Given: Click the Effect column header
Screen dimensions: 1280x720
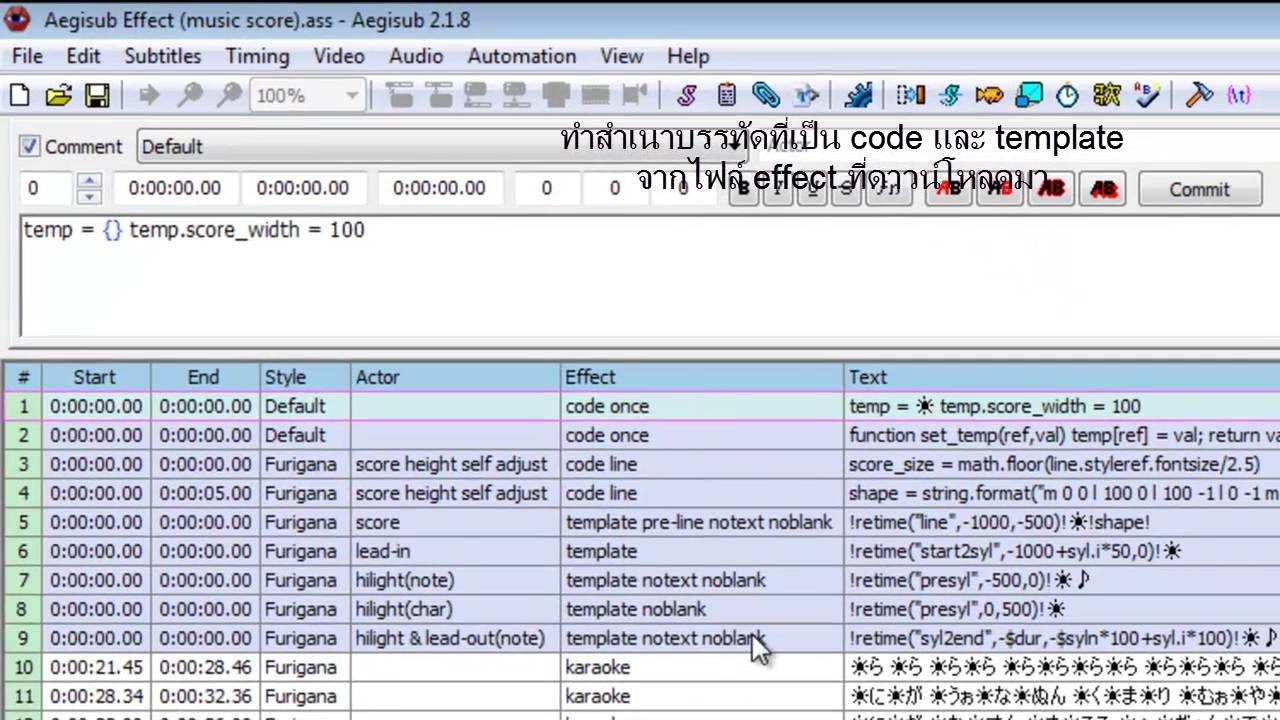Looking at the screenshot, I should [x=702, y=377].
